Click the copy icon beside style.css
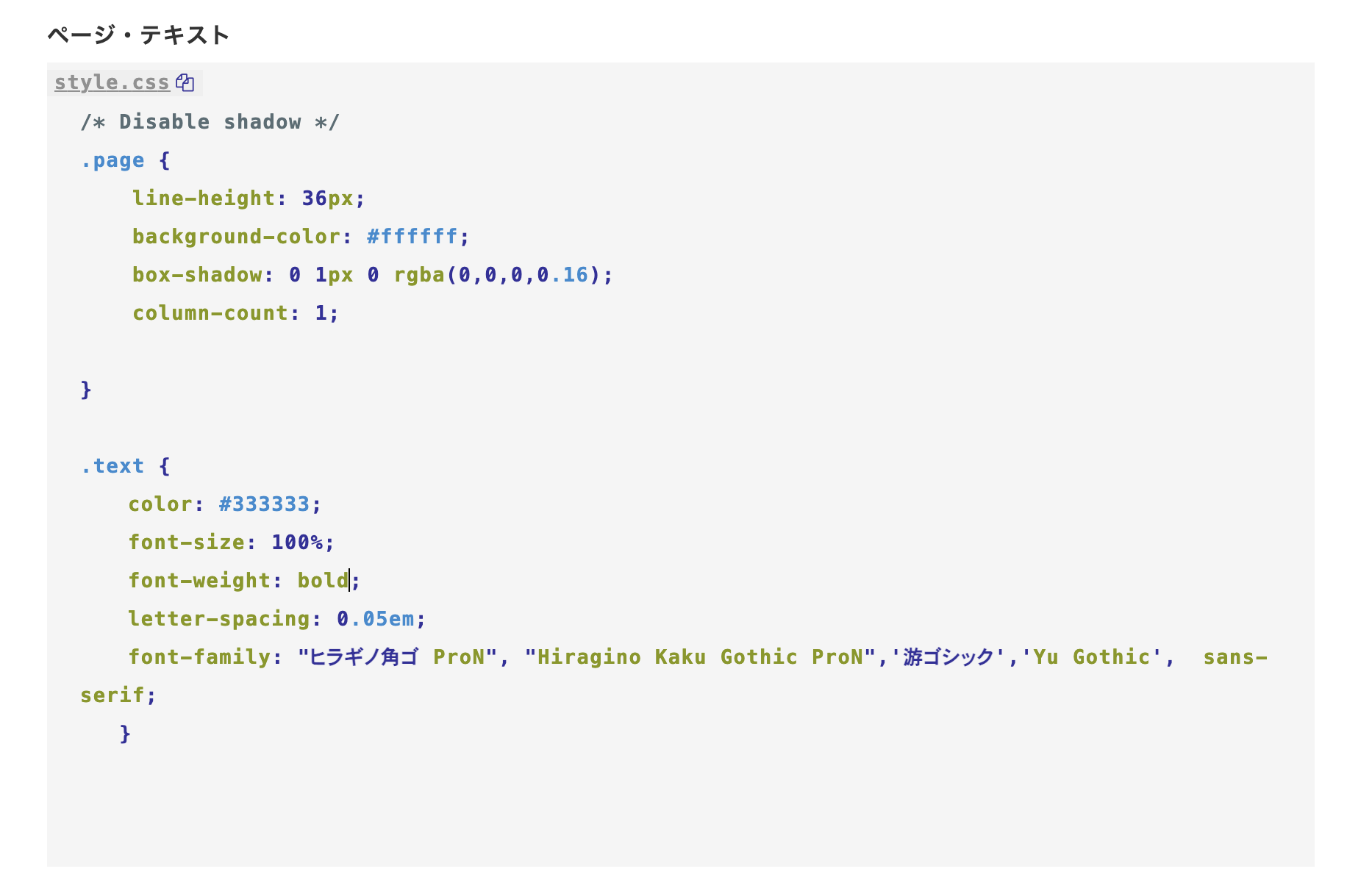 pyautogui.click(x=185, y=82)
